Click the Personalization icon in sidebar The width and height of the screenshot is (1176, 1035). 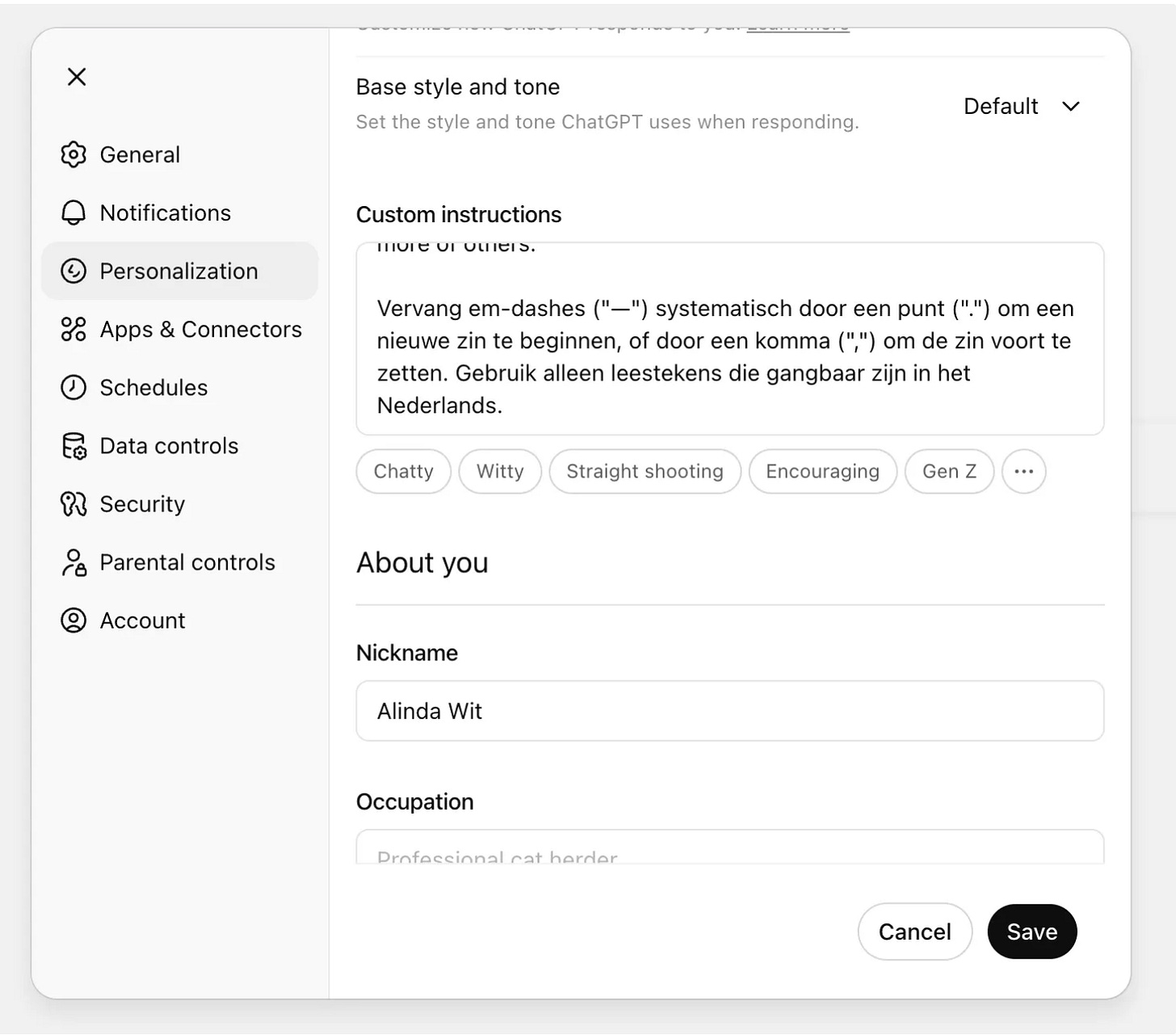(73, 271)
